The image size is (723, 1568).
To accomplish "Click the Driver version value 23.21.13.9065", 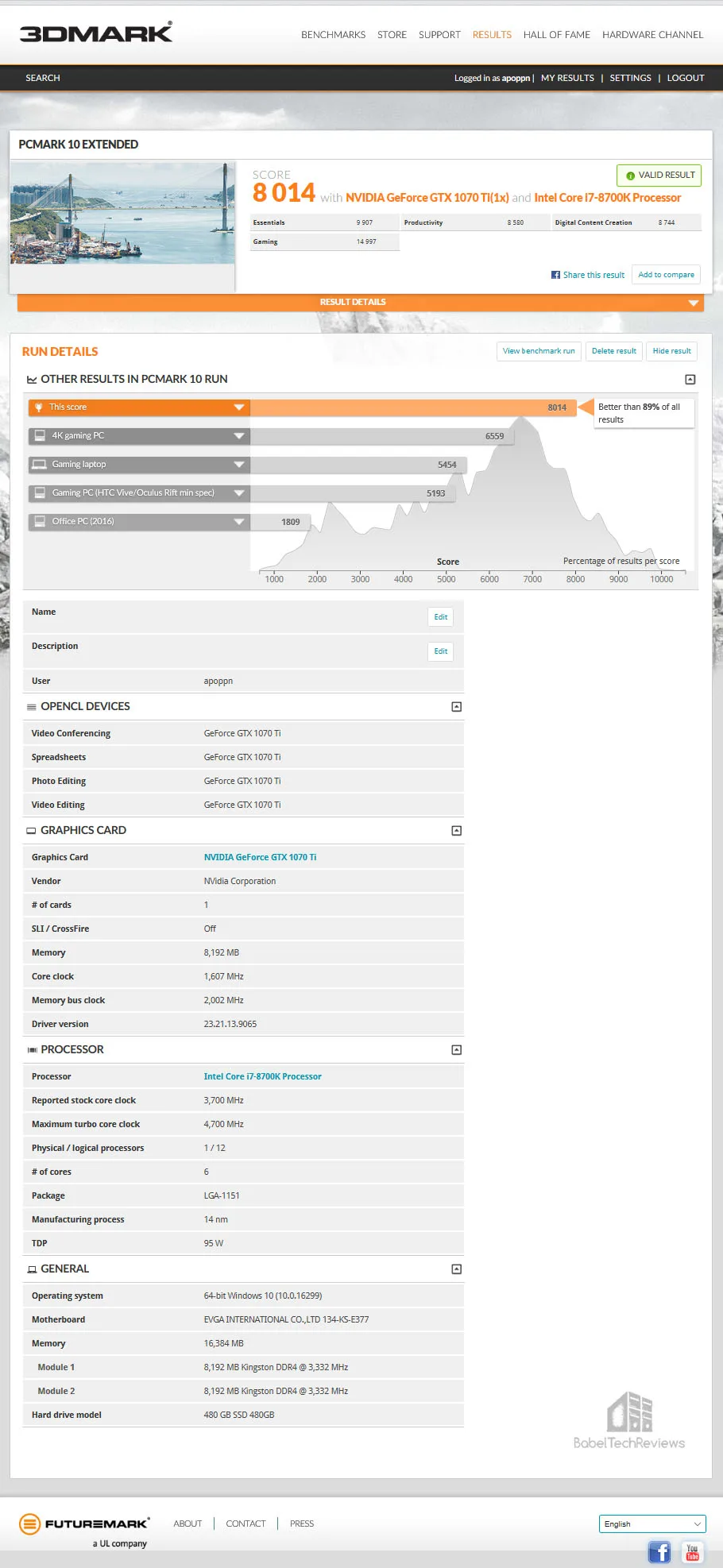I will click(230, 1025).
